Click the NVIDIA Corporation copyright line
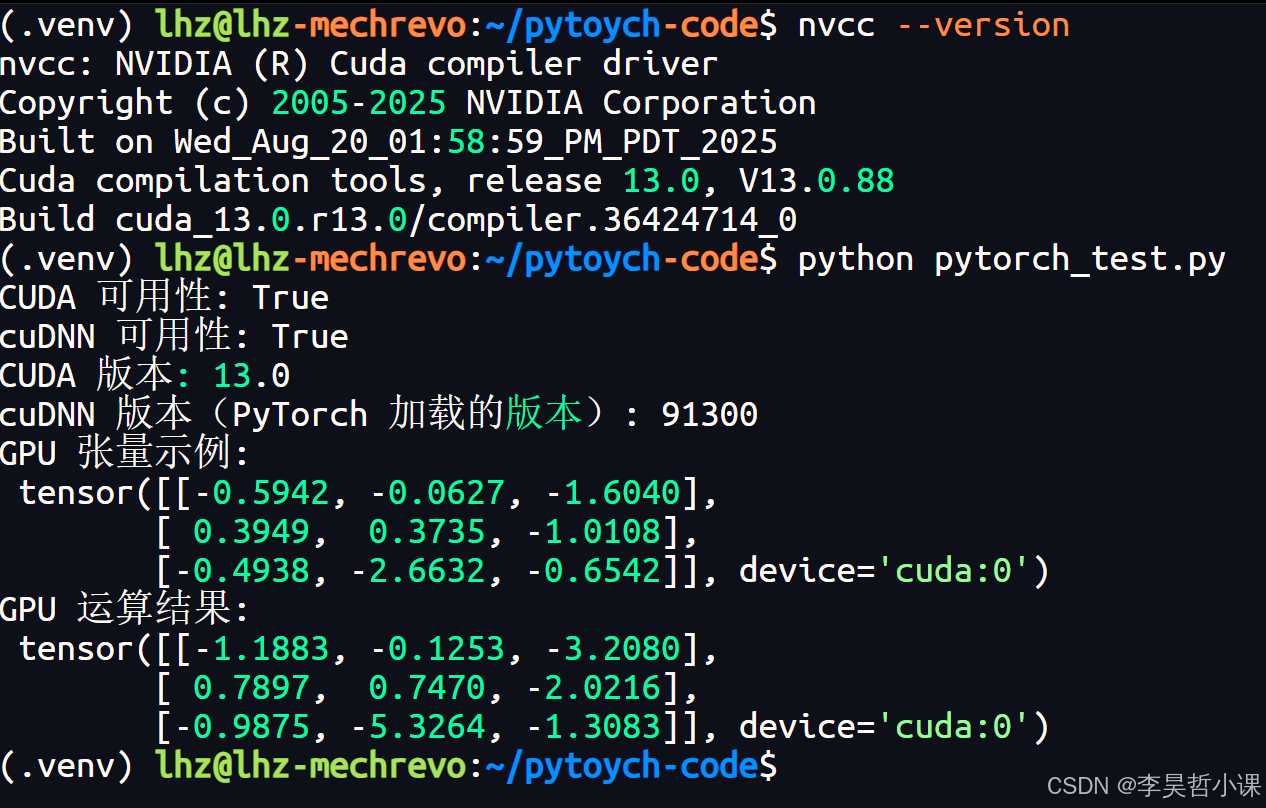 point(408,101)
